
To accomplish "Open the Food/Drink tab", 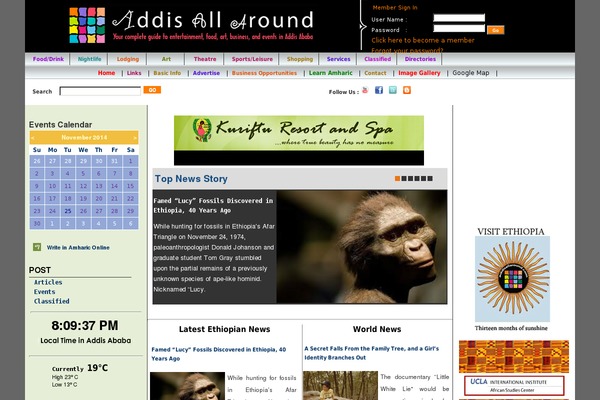I will tap(48, 59).
